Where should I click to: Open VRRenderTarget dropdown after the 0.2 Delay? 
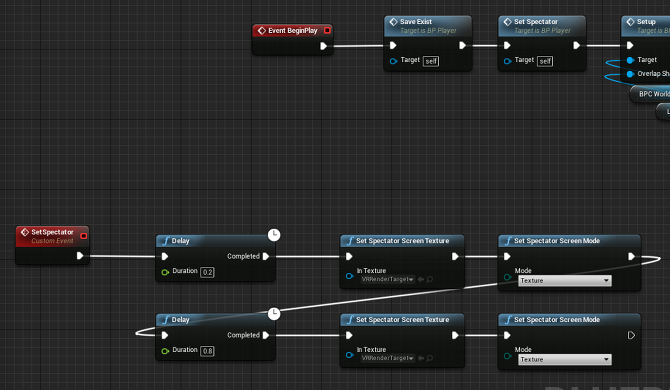388,279
